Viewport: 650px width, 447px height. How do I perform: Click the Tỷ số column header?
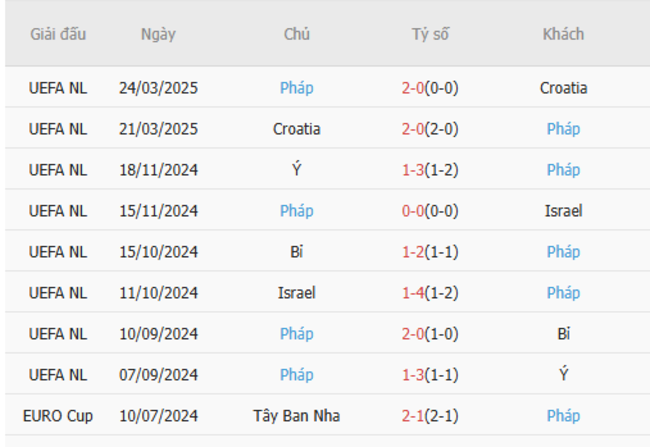point(430,34)
